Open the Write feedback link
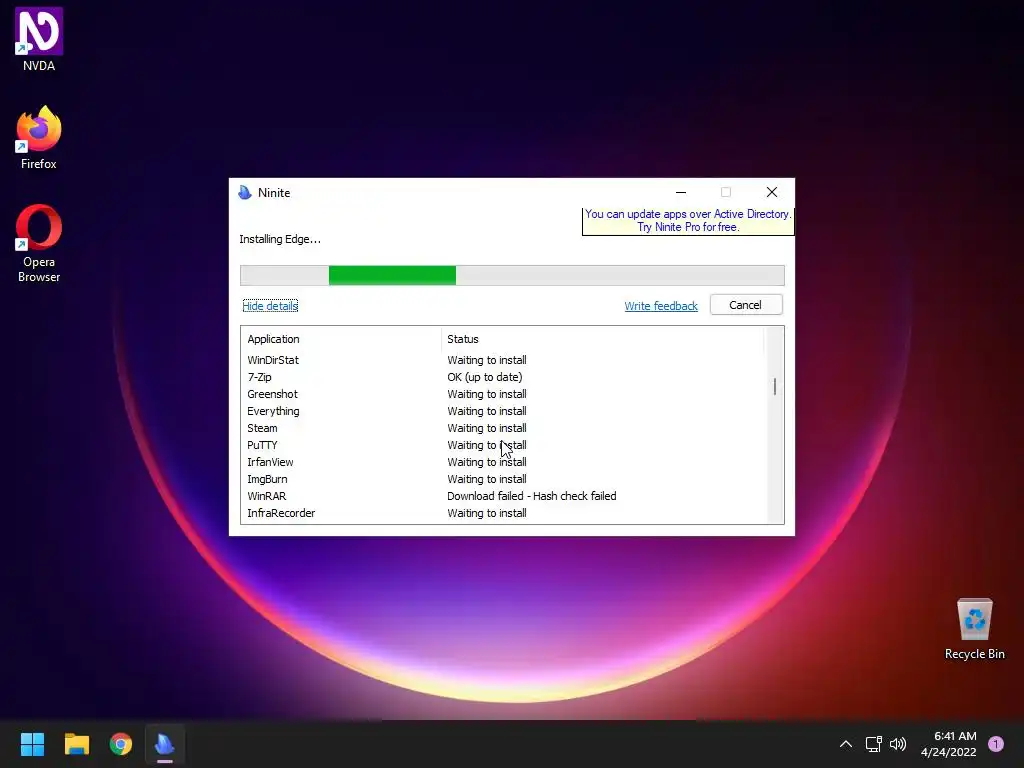This screenshot has height=768, width=1024. tap(661, 306)
